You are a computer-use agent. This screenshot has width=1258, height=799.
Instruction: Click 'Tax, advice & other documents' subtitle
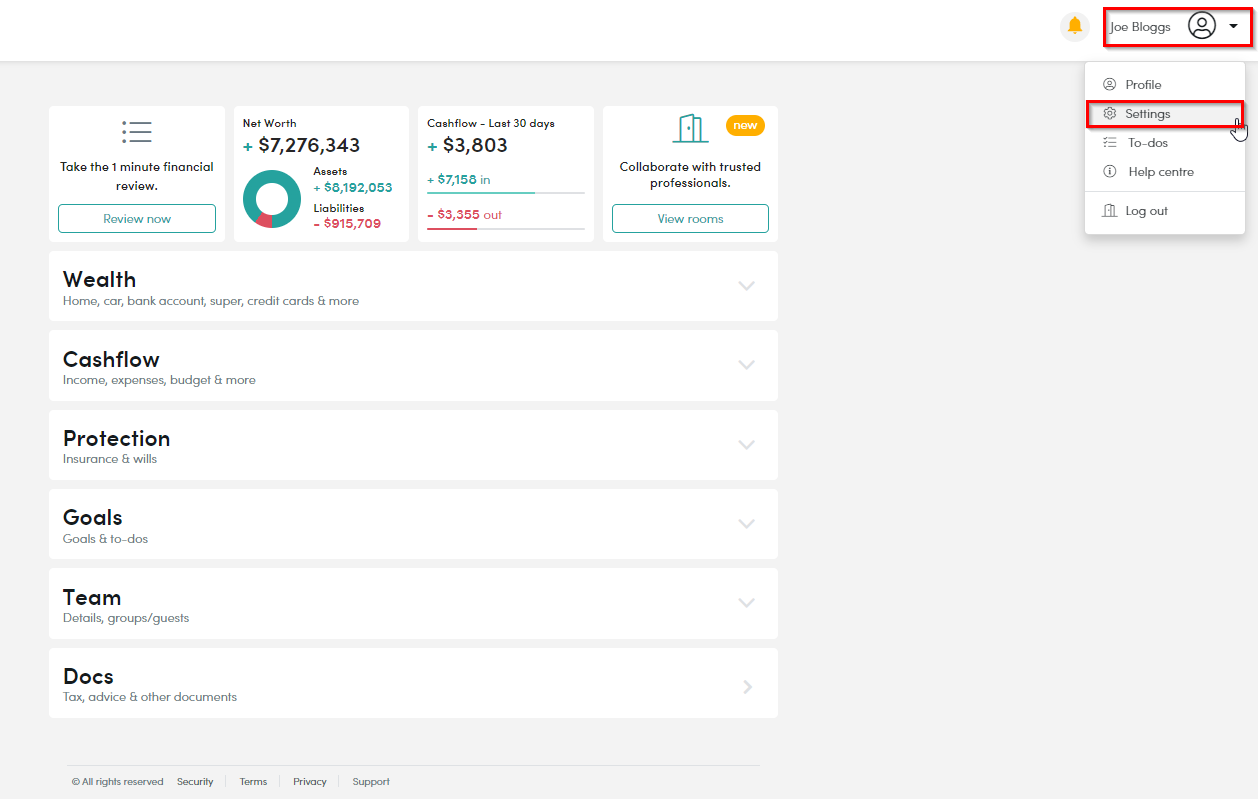pos(150,697)
